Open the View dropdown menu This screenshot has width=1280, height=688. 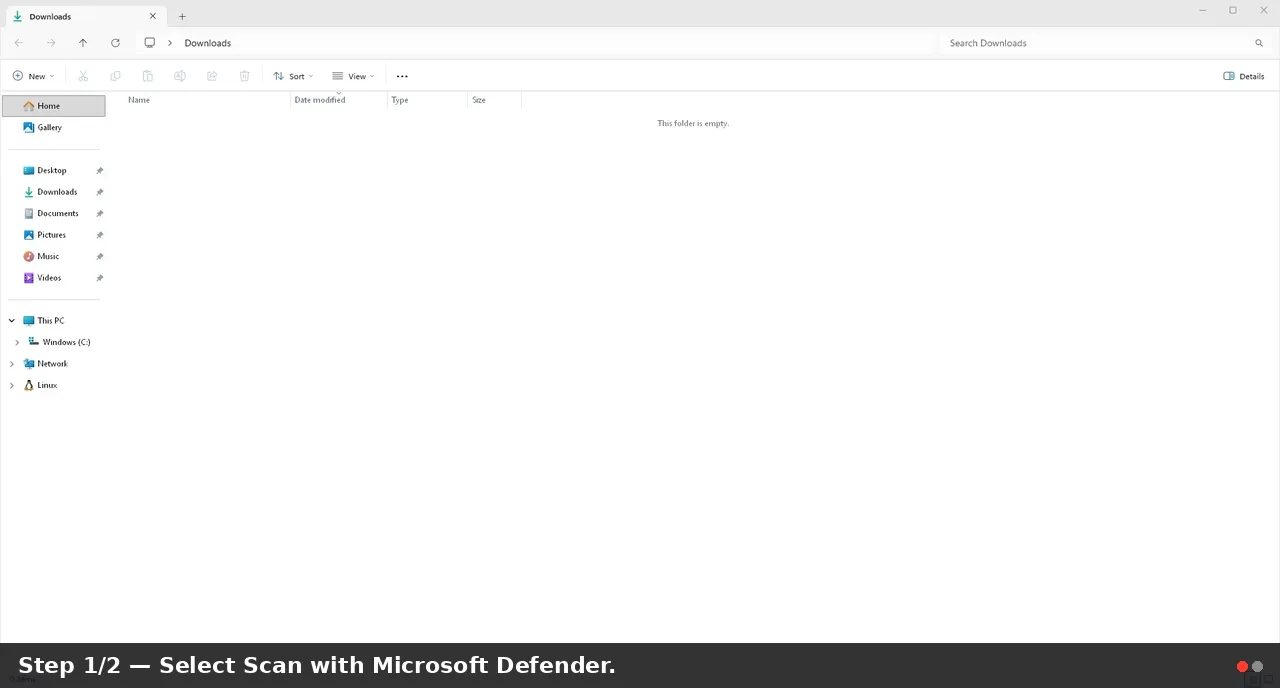(353, 76)
